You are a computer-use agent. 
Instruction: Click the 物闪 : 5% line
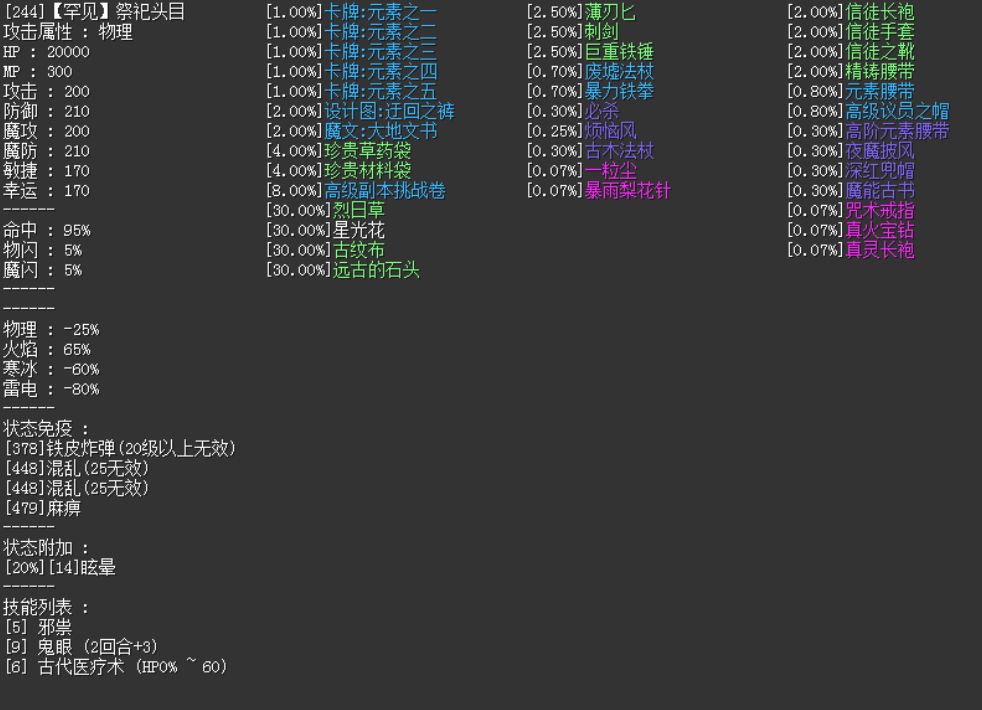(x=43, y=250)
